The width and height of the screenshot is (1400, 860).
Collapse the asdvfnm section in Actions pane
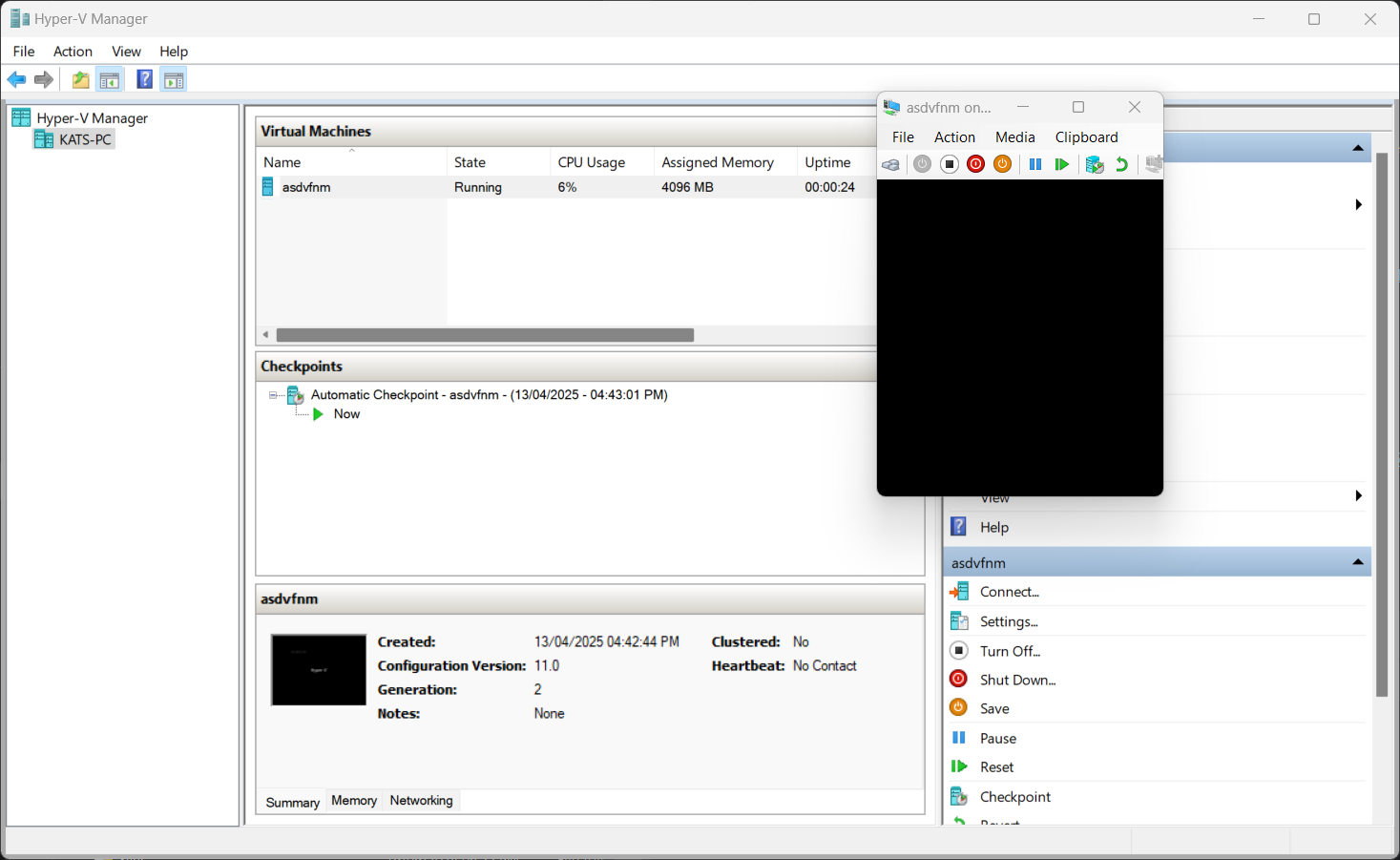point(1357,562)
